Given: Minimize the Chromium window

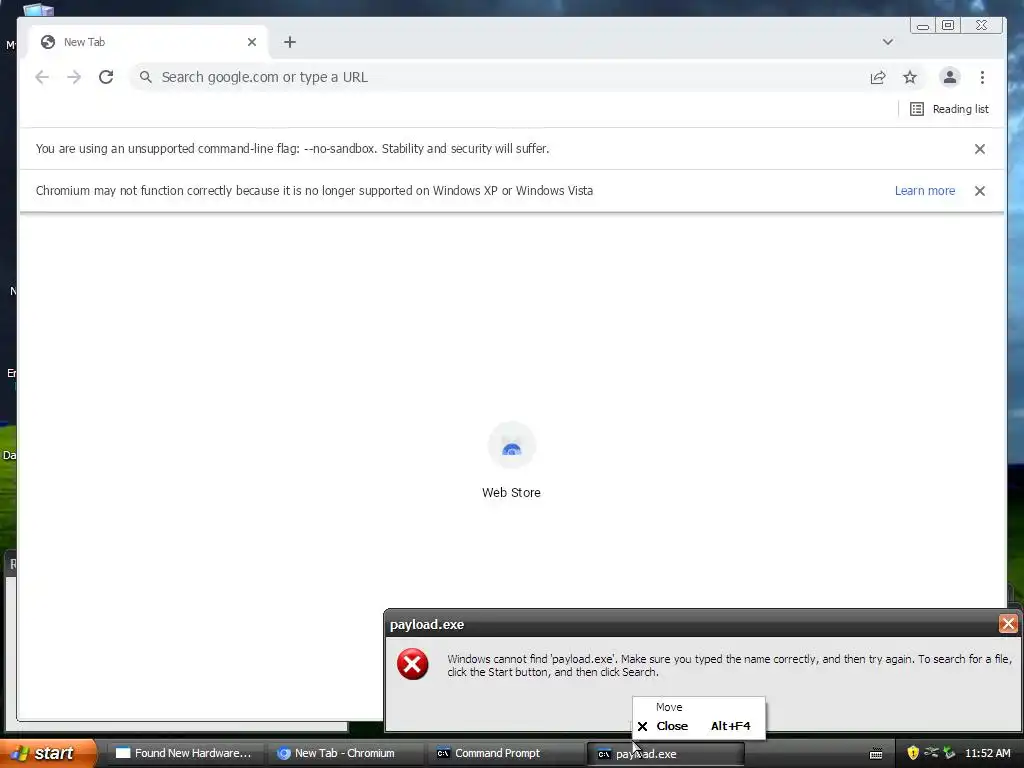Looking at the screenshot, I should [922, 25].
